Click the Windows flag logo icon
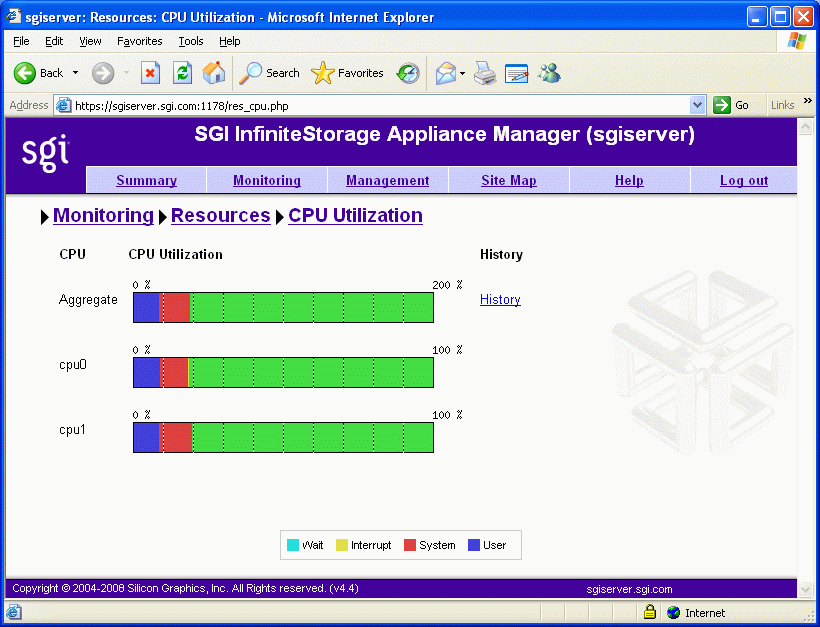Image resolution: width=820 pixels, height=627 pixels. click(797, 41)
